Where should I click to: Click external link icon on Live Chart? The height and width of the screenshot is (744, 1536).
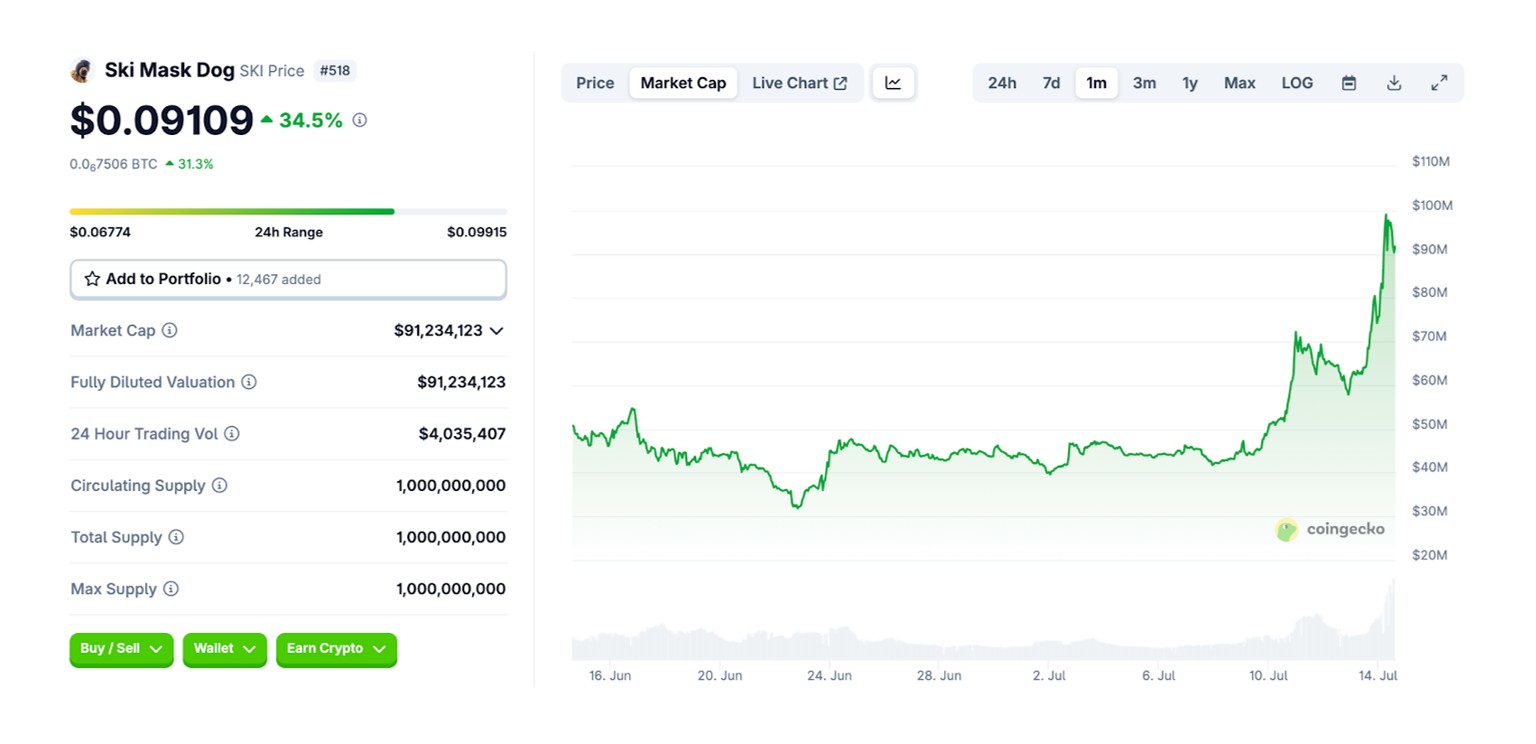[841, 83]
